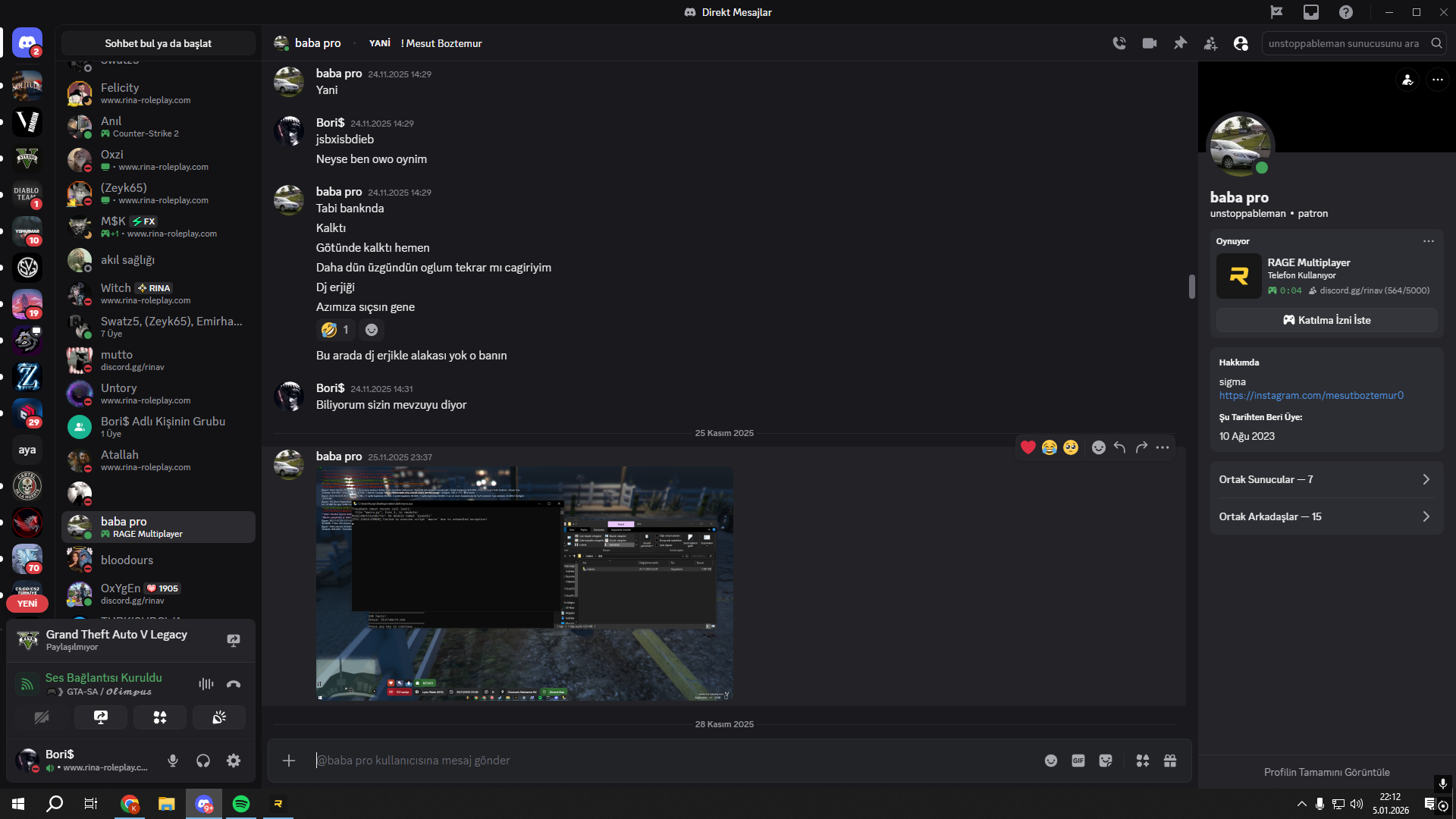
Task: Open sticker picker in message box
Action: tap(1106, 761)
